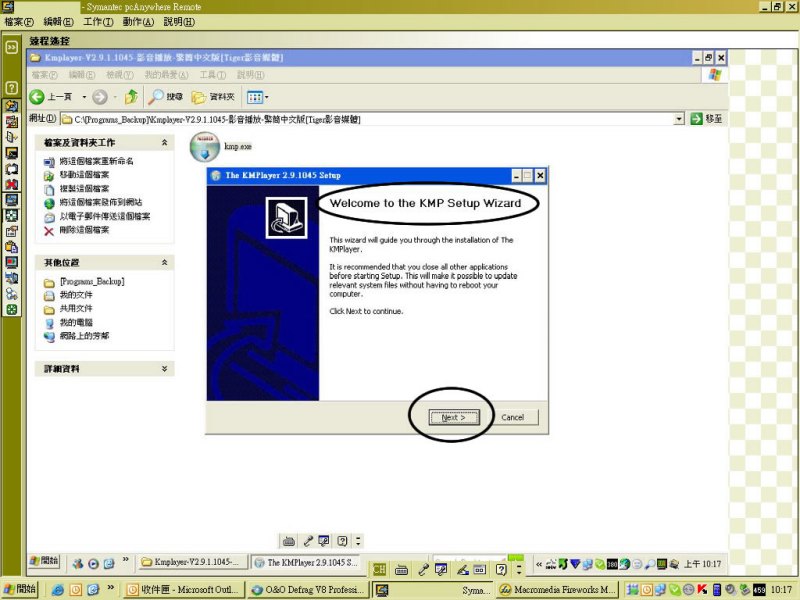
Task: Cancel the KMPlayer setup wizard
Action: pyautogui.click(x=512, y=417)
